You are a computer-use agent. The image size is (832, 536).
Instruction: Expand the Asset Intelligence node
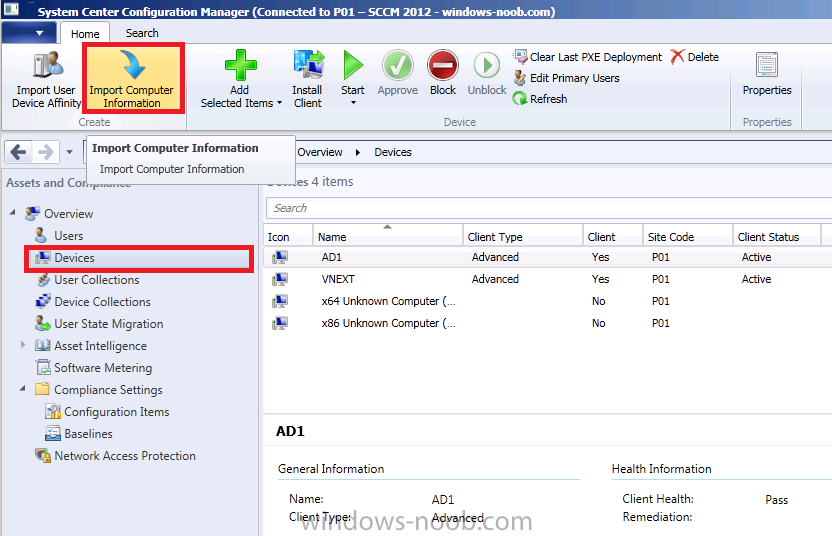pyautogui.click(x=23, y=345)
